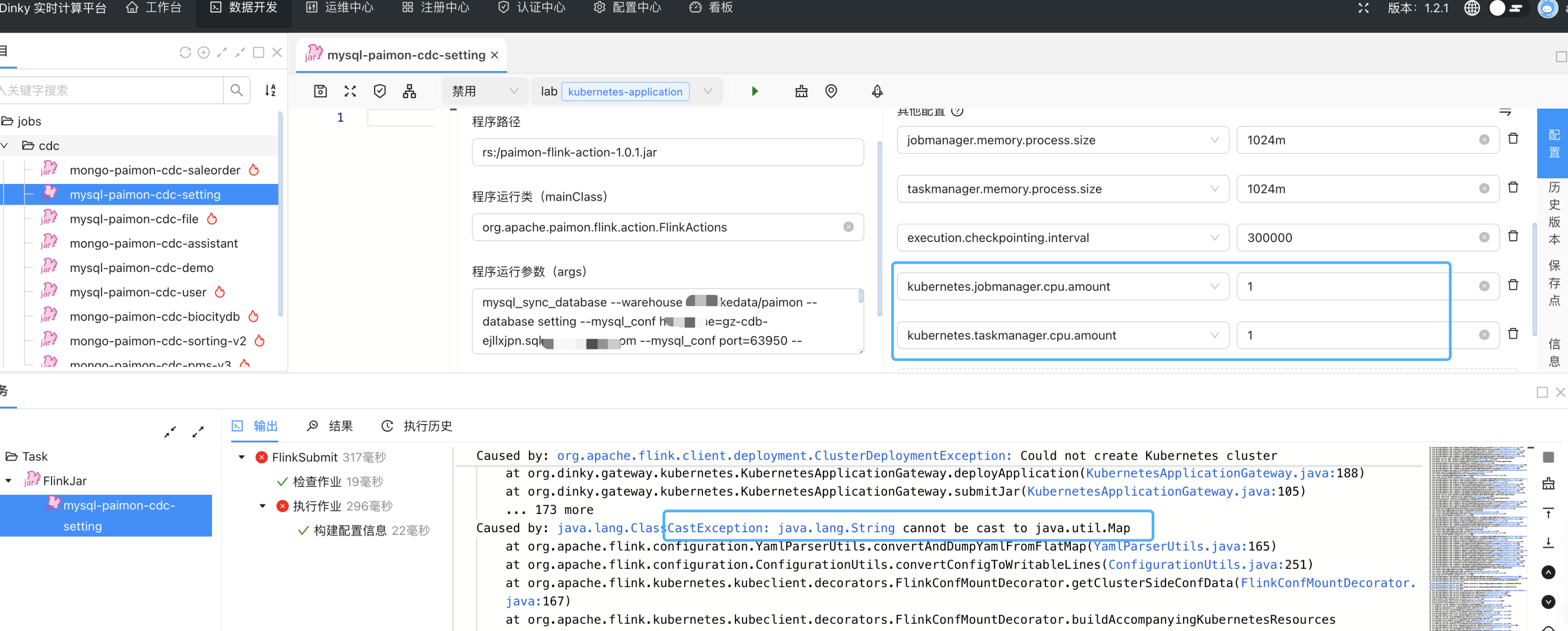Screen dimensions: 1568x631
Task: Click the save icon in editor toolbar
Action: point(320,91)
